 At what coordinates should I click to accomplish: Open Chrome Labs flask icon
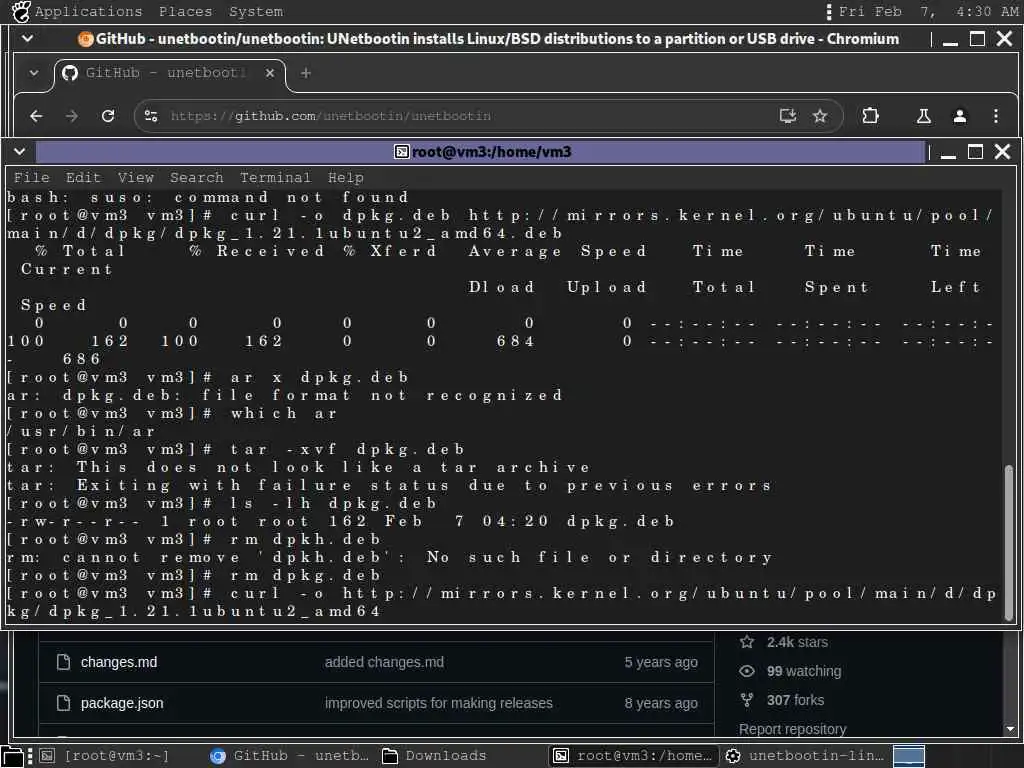tap(923, 116)
